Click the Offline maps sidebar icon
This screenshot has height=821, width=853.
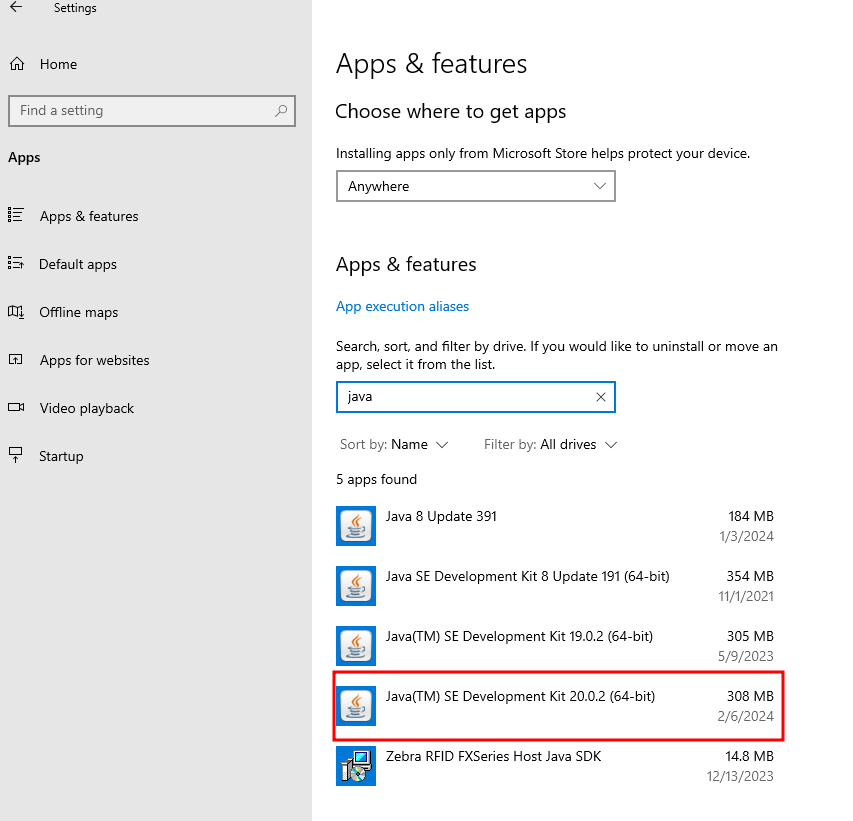tap(16, 312)
